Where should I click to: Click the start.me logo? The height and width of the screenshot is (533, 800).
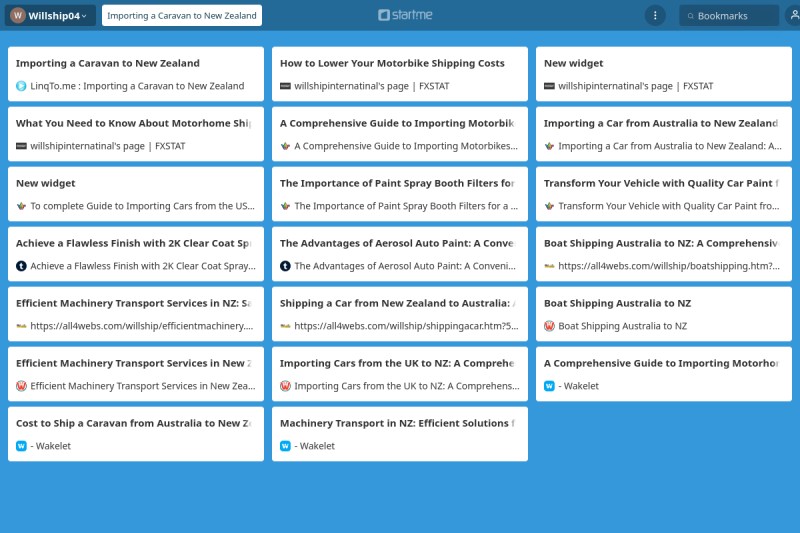tap(405, 15)
